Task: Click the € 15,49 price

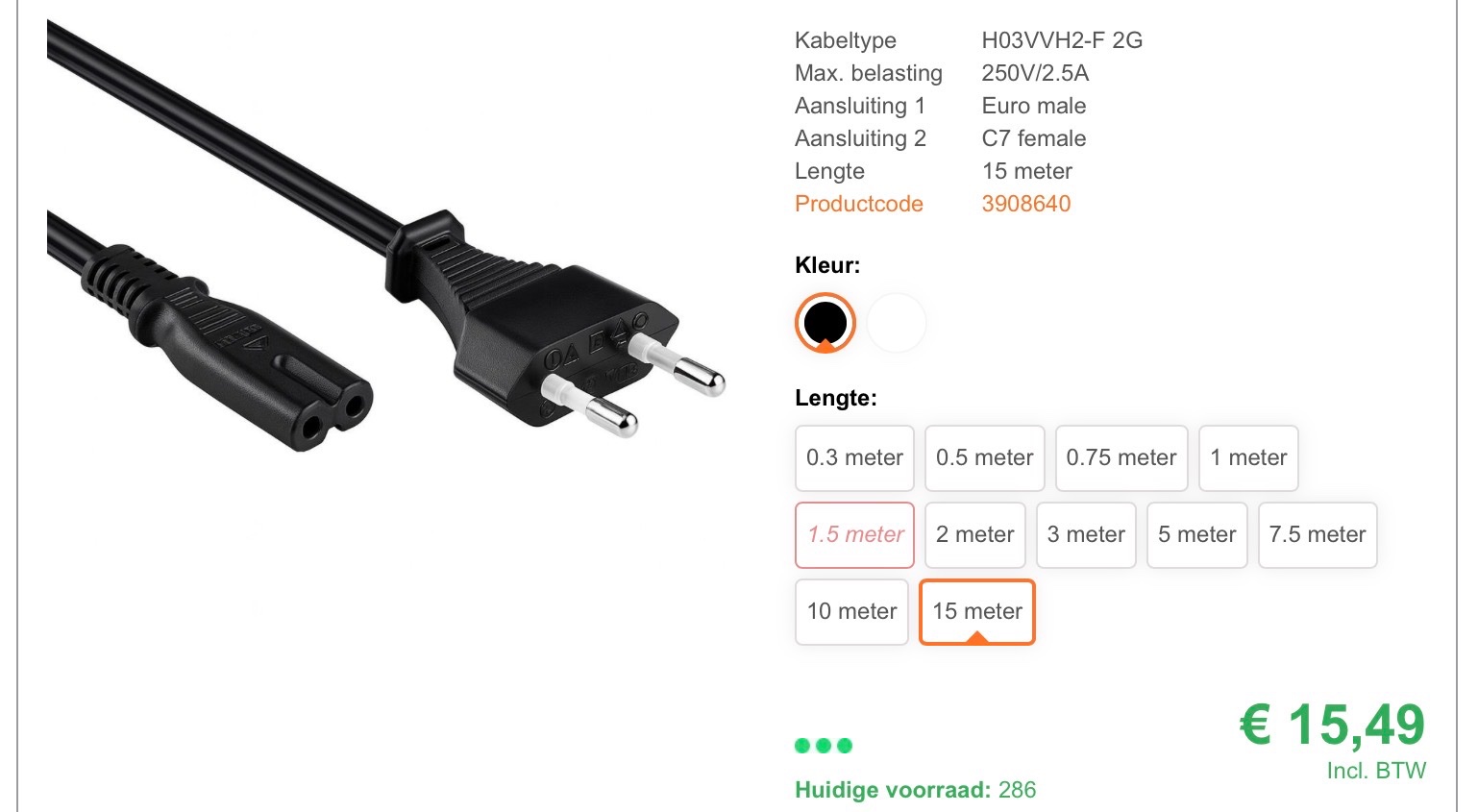Action: pyautogui.click(x=1332, y=725)
